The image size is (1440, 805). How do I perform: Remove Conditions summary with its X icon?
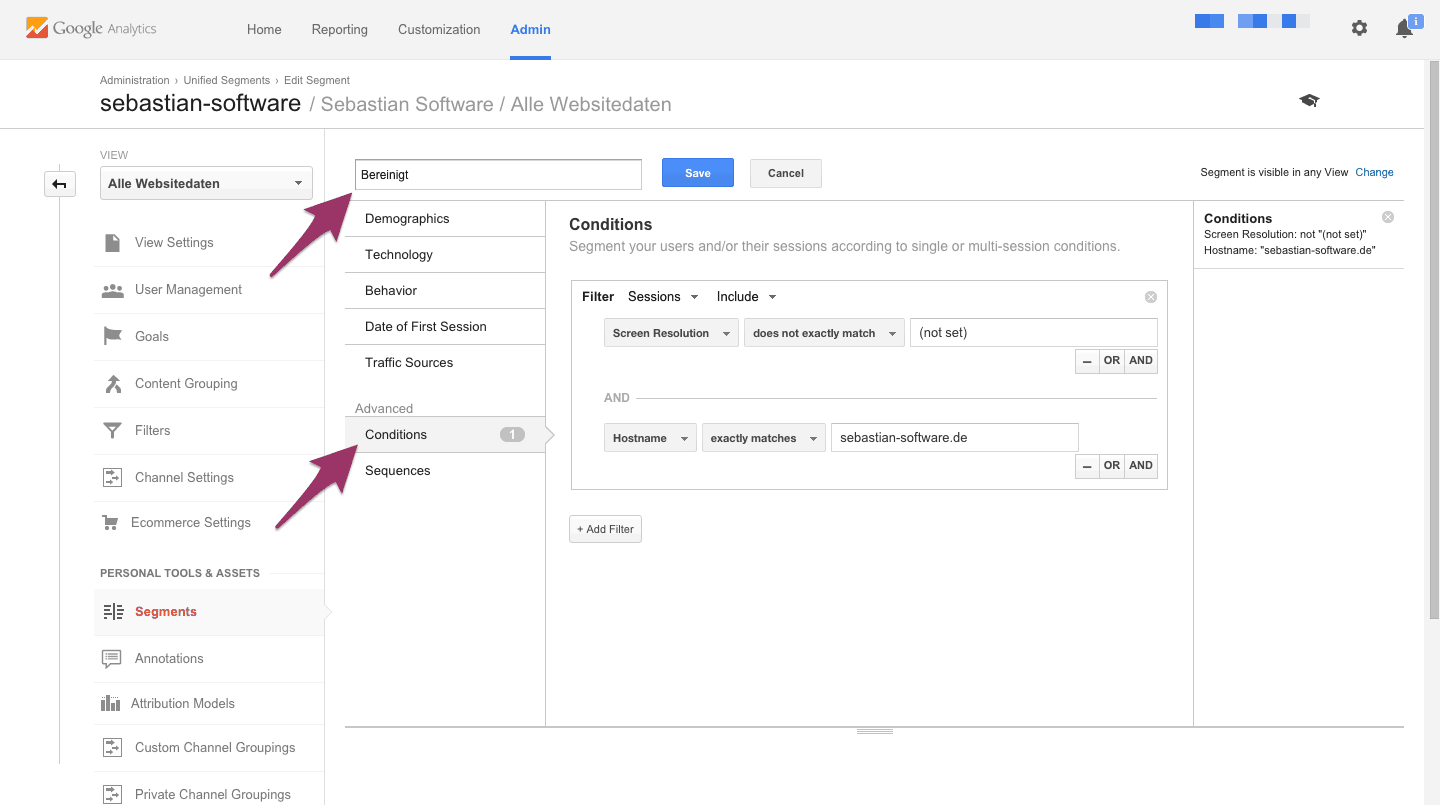click(x=1388, y=217)
